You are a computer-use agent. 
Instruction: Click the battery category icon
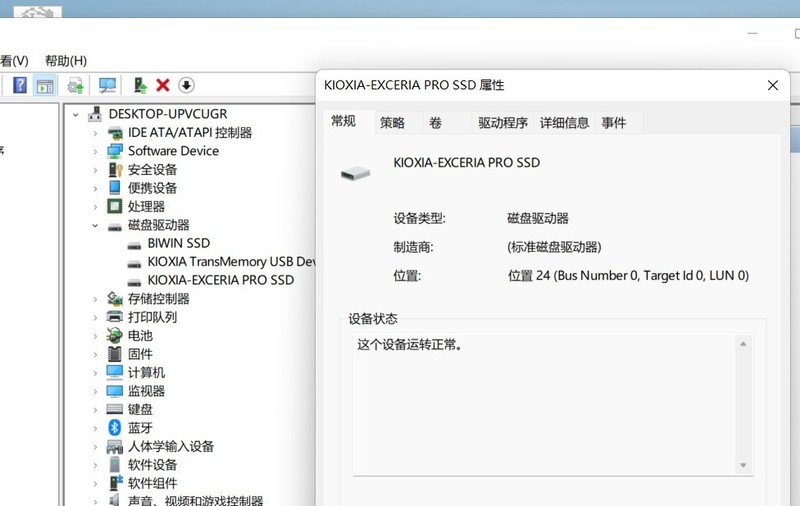pos(115,335)
